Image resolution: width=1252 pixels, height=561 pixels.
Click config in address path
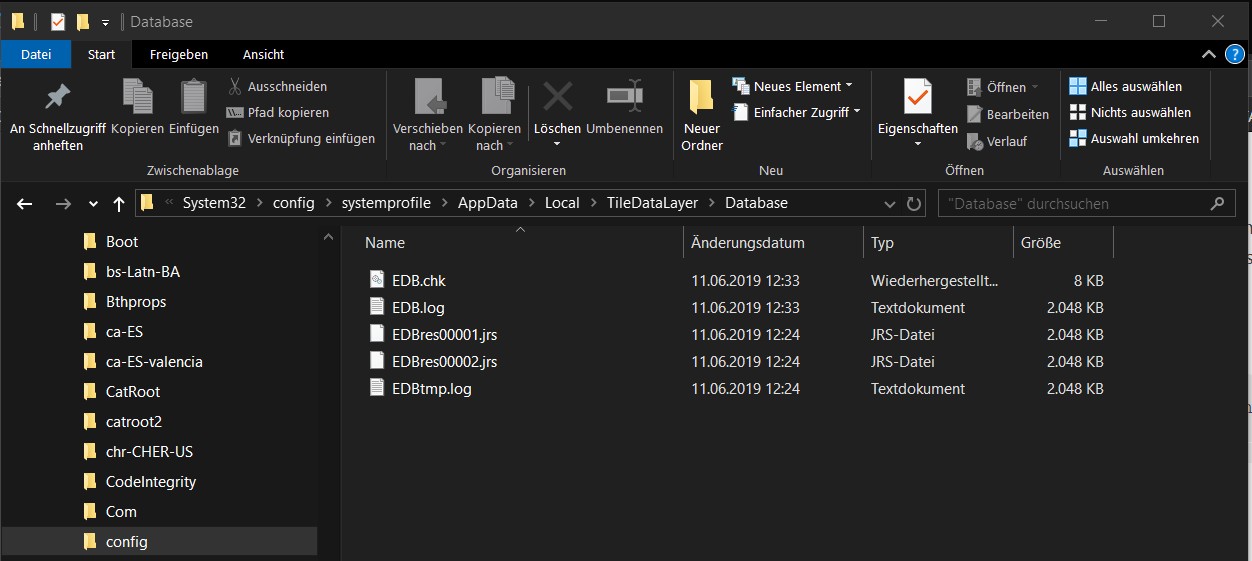click(x=293, y=203)
